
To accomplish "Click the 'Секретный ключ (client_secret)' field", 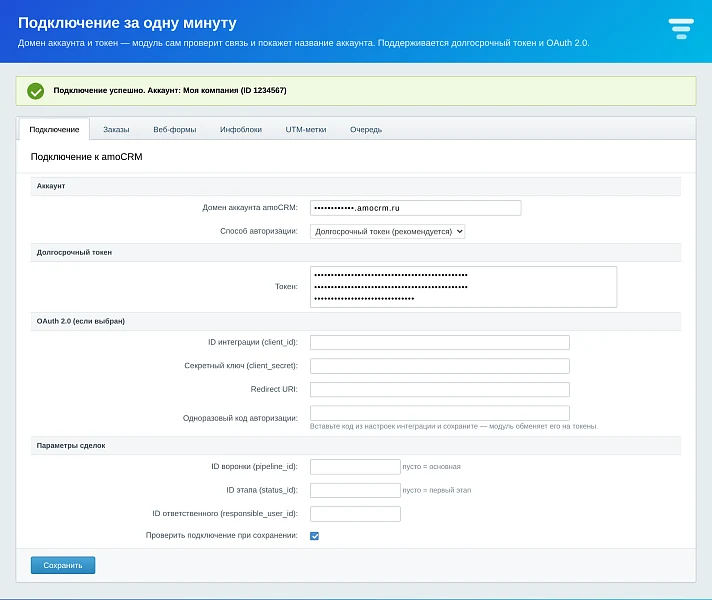I will 440,366.
